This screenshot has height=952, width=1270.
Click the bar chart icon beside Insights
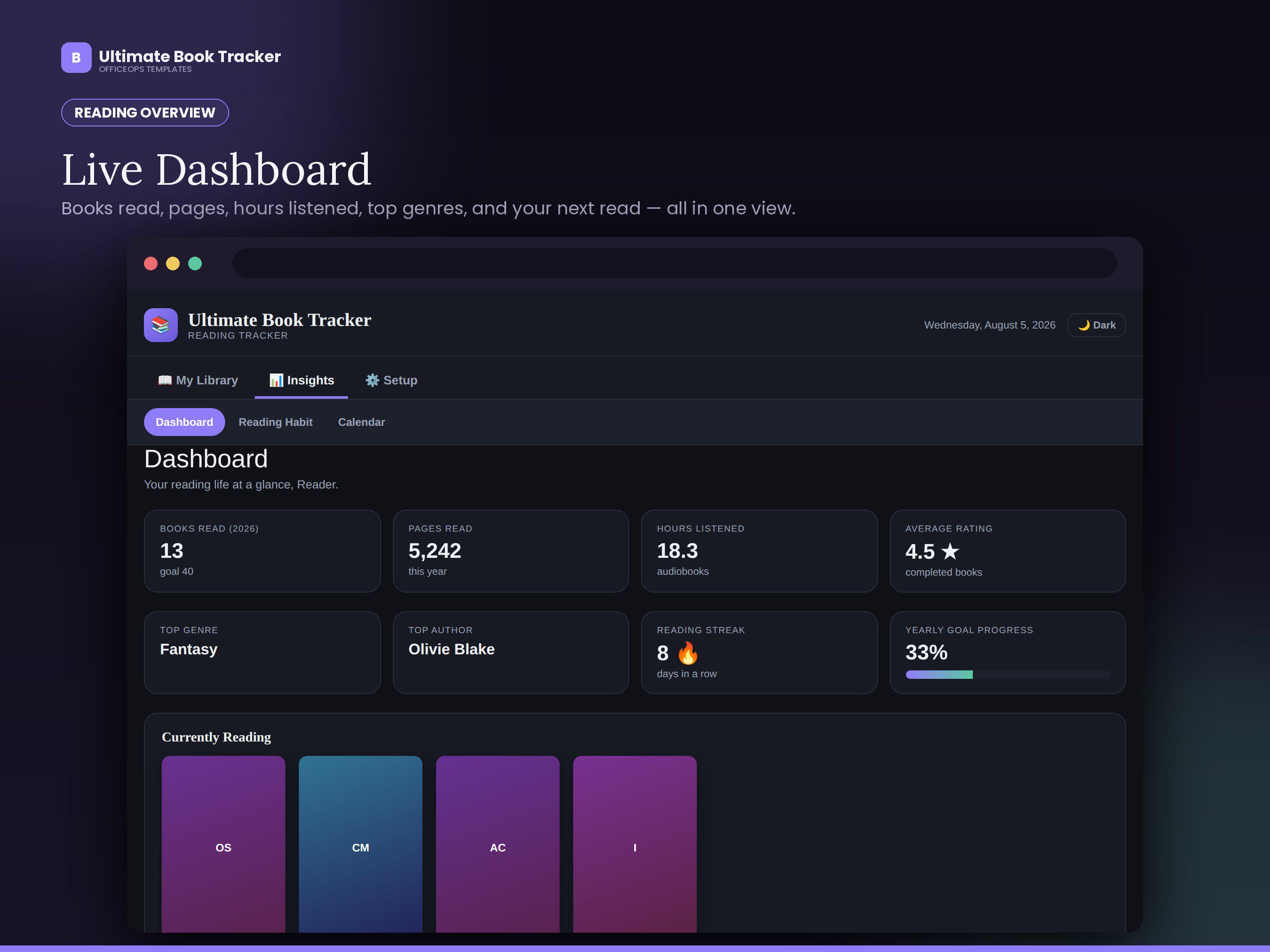pyautogui.click(x=276, y=380)
